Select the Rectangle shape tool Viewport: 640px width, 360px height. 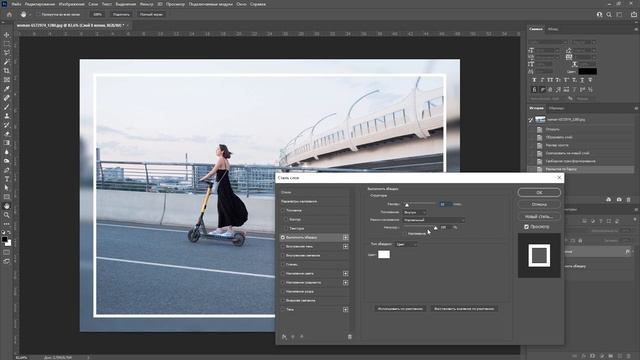click(7, 197)
